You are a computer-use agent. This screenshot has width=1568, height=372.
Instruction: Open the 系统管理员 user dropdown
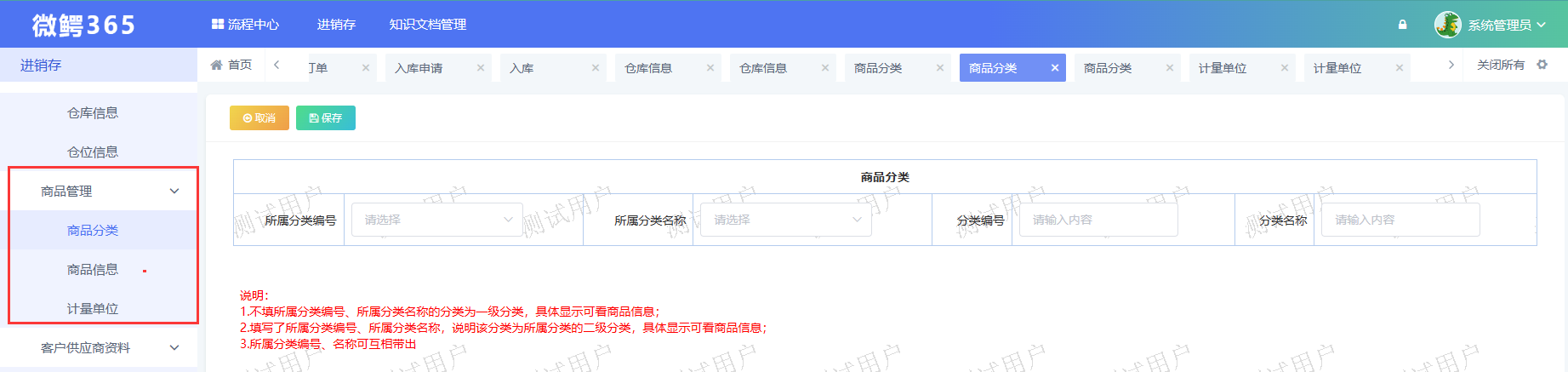coord(1506,25)
